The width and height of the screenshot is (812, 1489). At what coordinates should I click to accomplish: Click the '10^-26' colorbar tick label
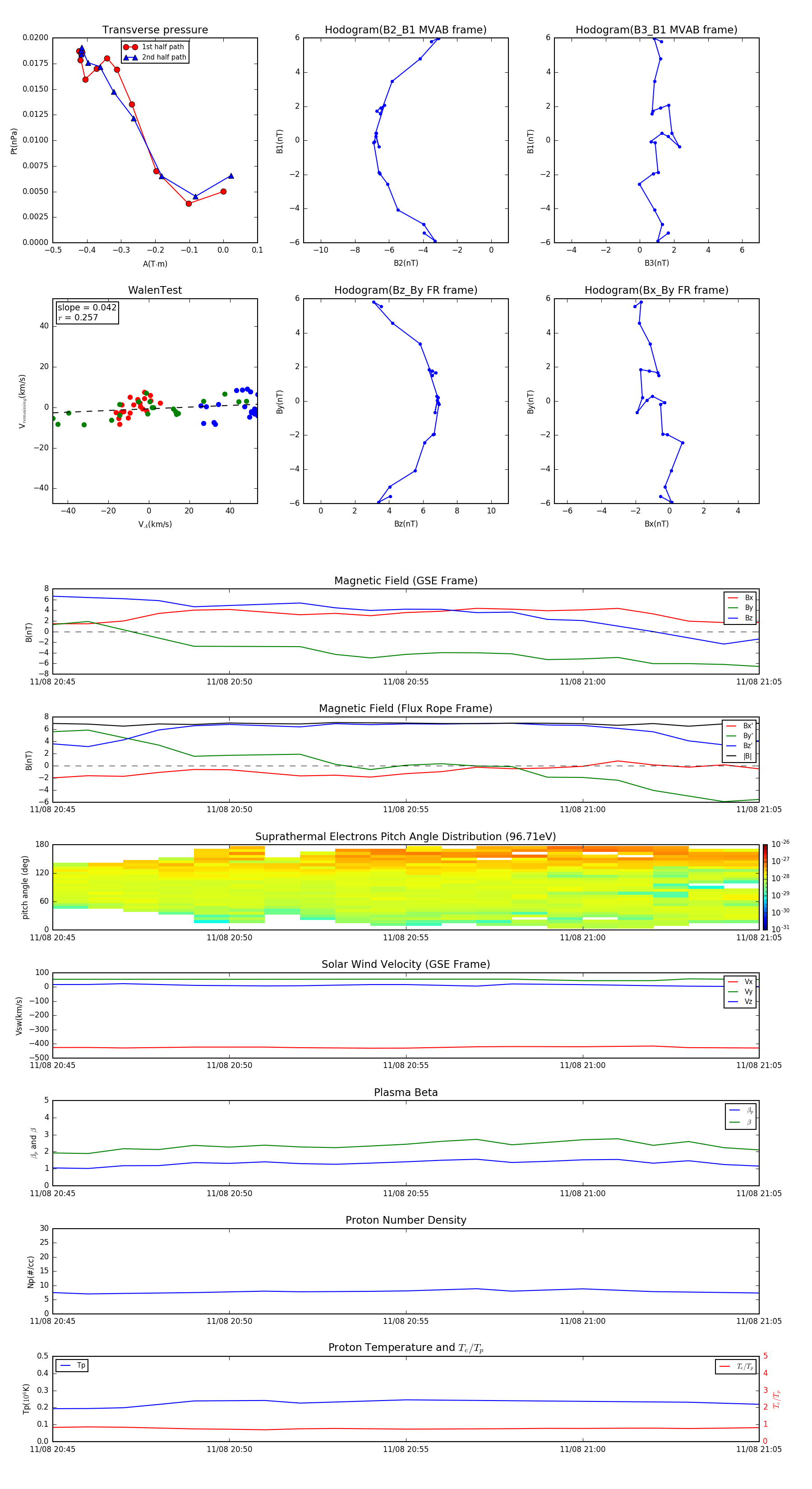coord(780,844)
